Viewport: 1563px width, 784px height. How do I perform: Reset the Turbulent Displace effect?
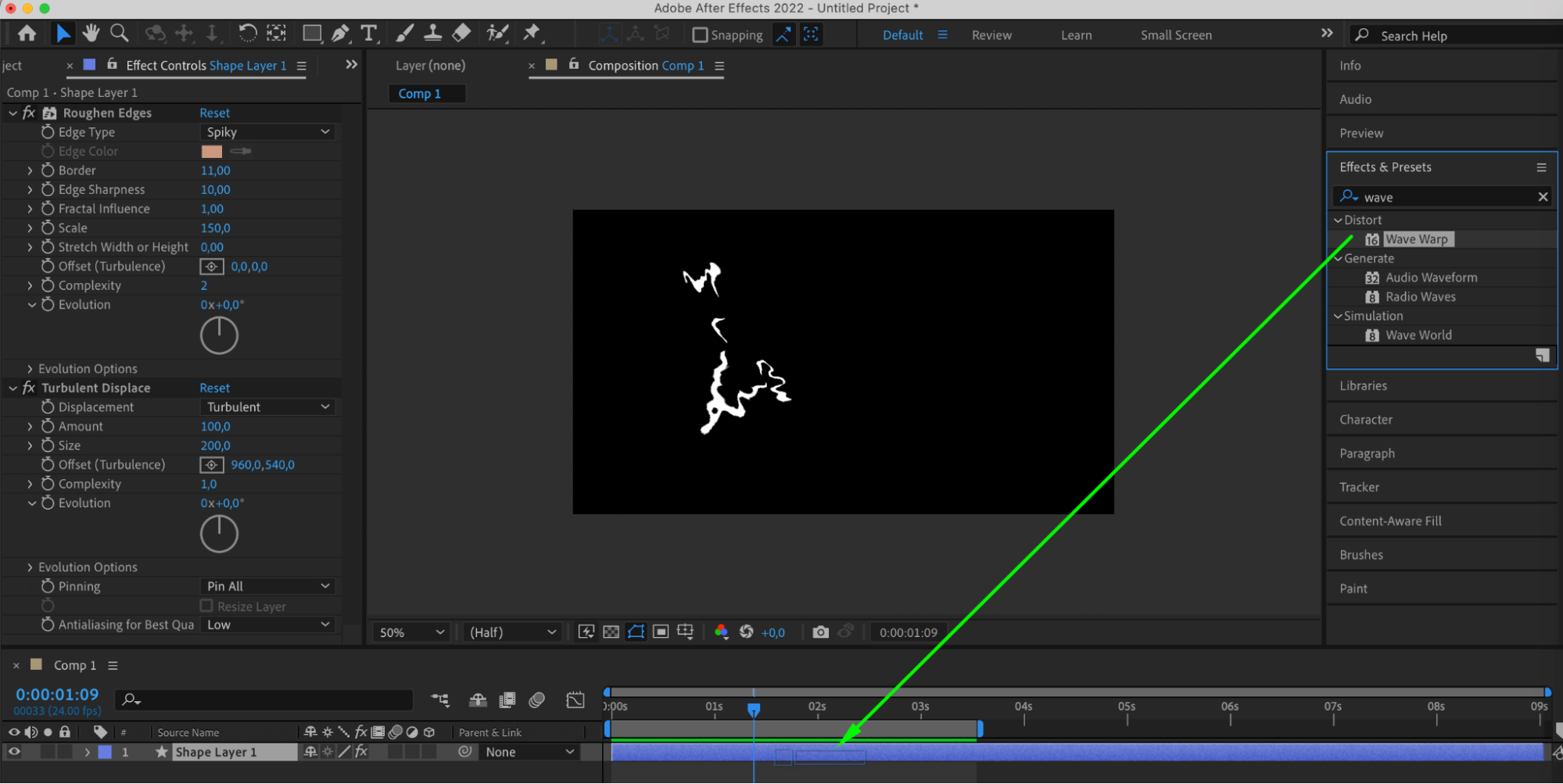coord(214,388)
